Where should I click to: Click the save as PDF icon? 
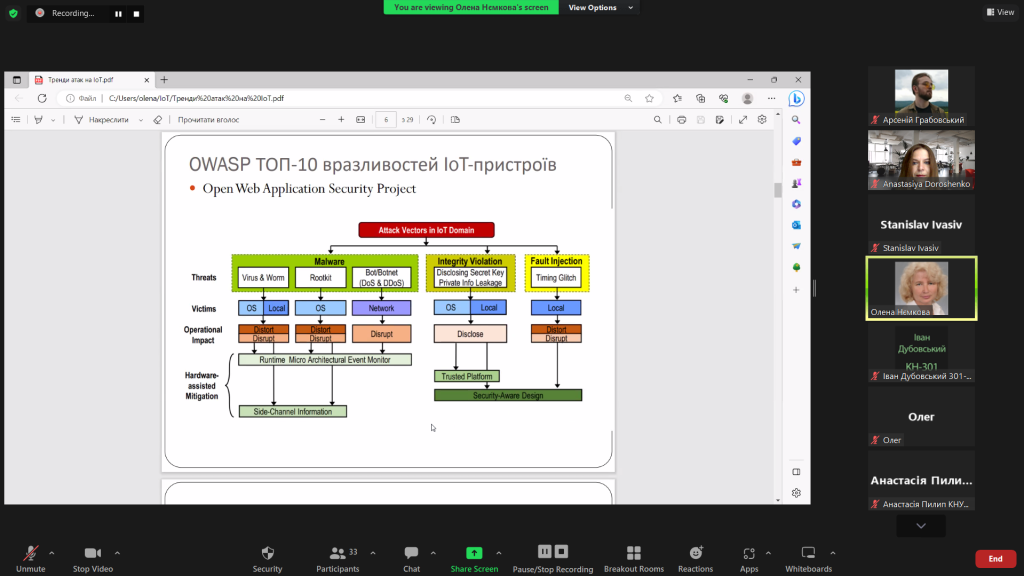[720, 120]
